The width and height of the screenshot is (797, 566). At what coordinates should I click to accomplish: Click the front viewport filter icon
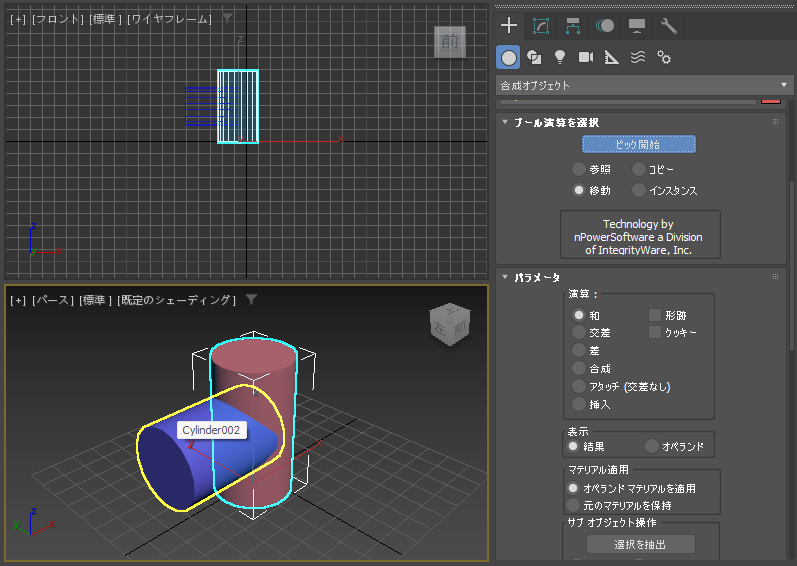(x=227, y=18)
